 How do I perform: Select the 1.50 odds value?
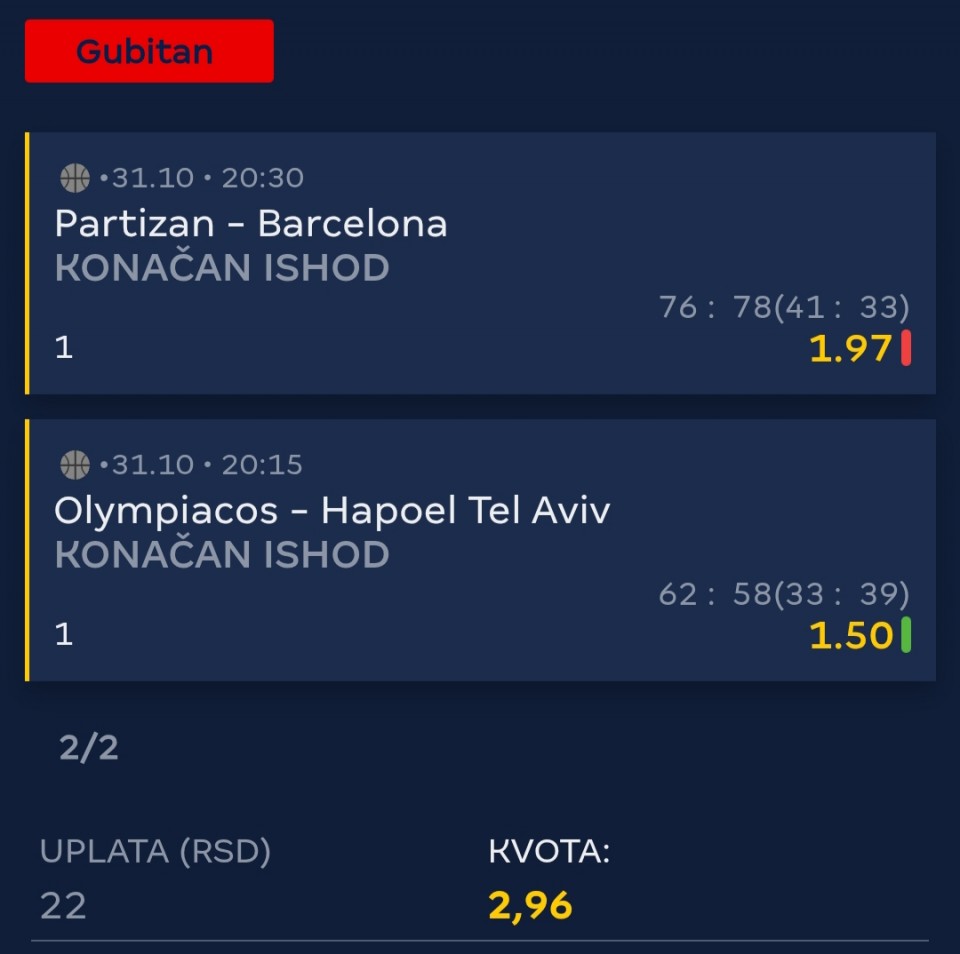click(850, 635)
